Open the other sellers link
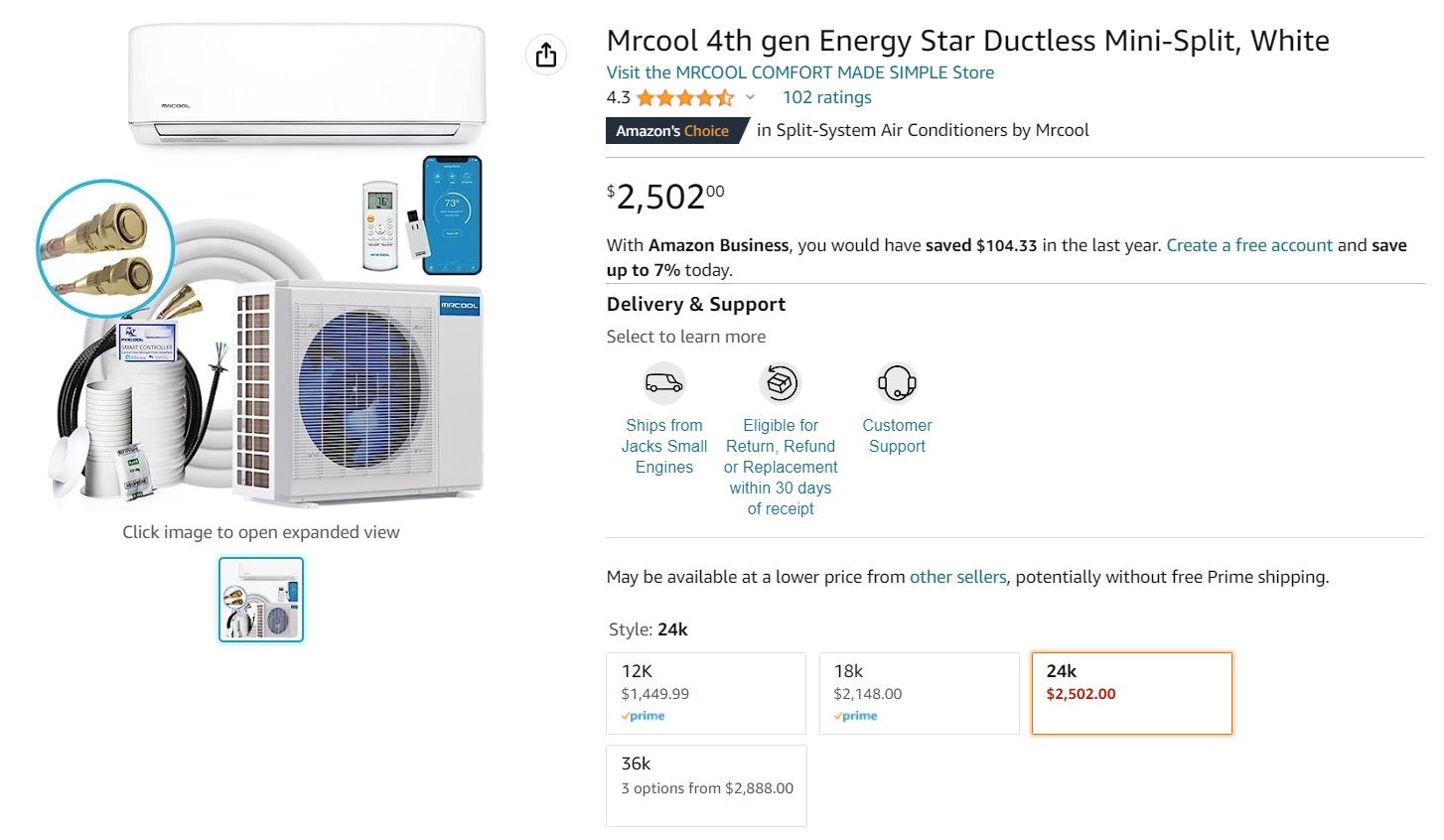 [957, 577]
